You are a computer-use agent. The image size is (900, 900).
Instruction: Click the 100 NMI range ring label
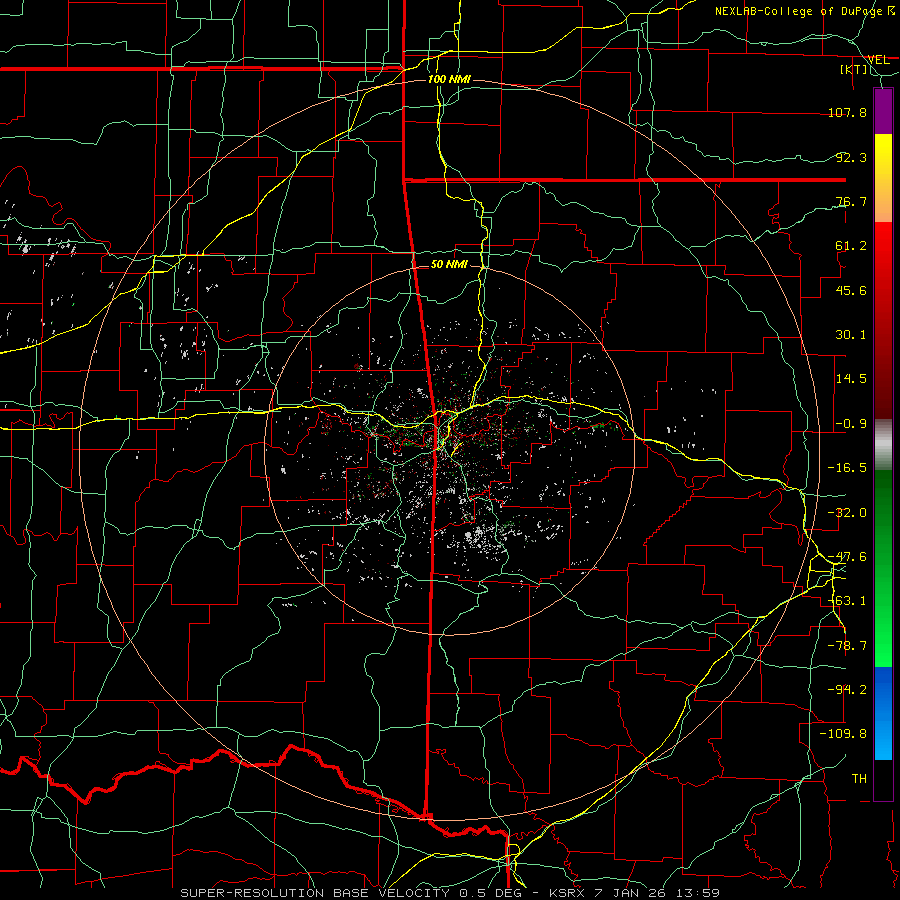click(449, 79)
